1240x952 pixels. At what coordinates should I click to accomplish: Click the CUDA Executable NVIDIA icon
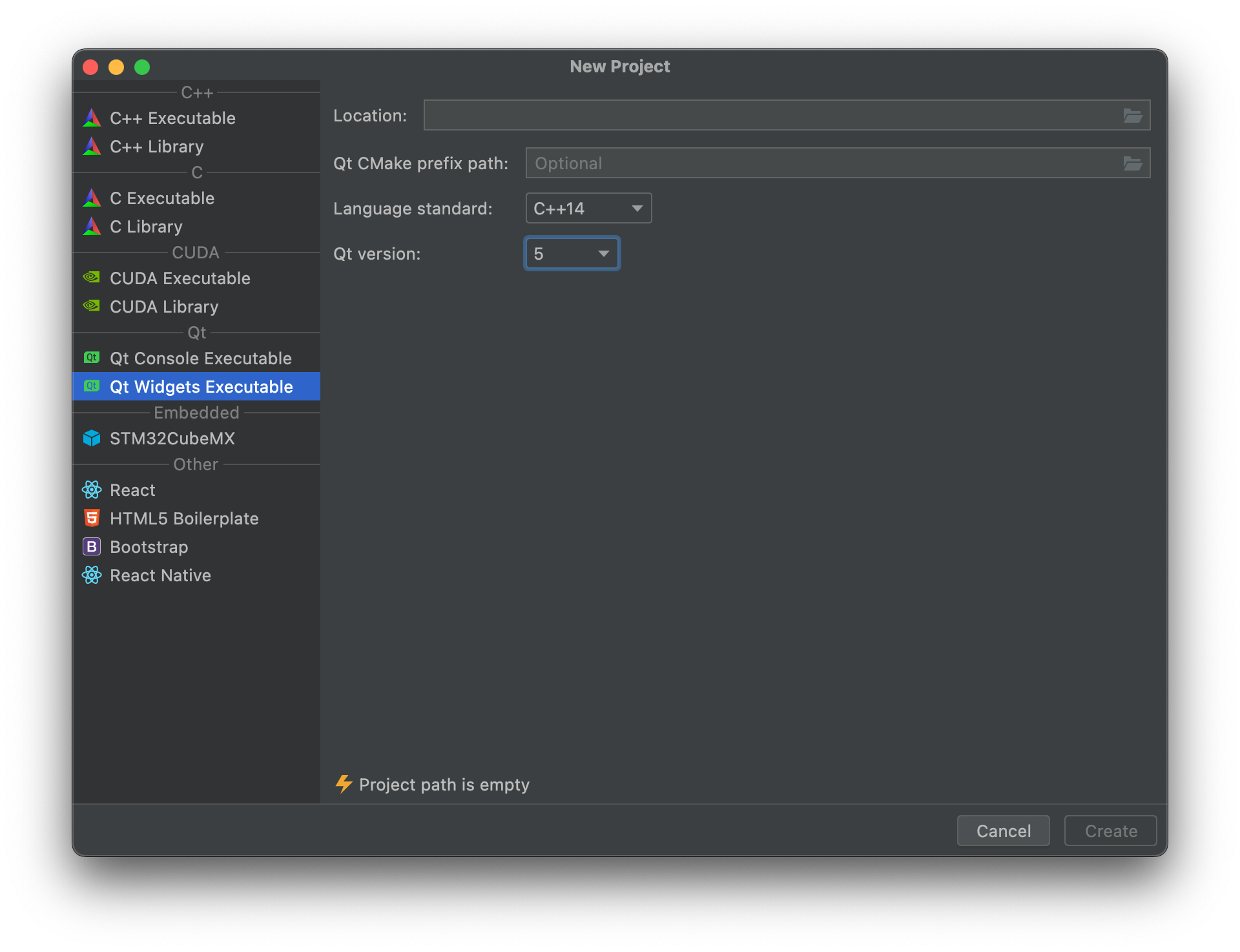pyautogui.click(x=92, y=278)
